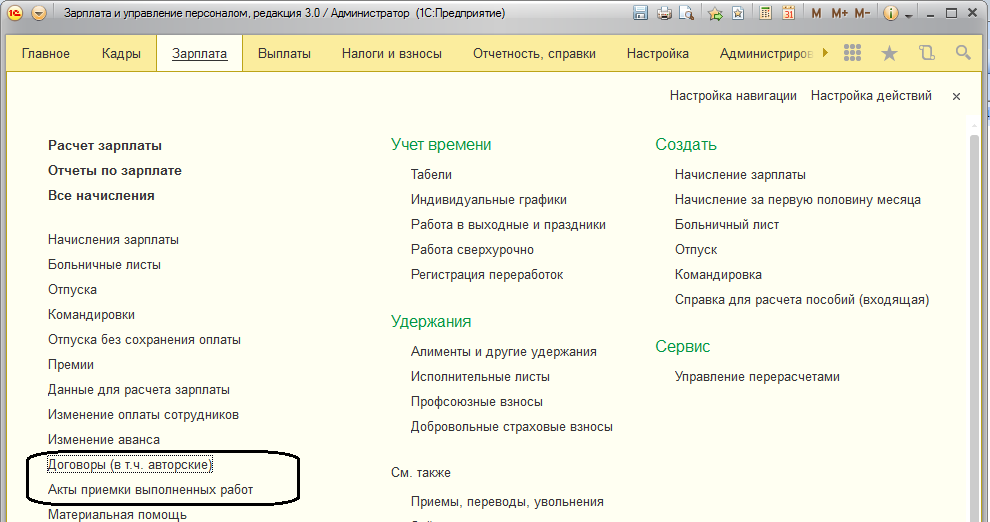Viewport: 990px width, 522px height.
Task: Open Изменение аванса
Action: [104, 440]
